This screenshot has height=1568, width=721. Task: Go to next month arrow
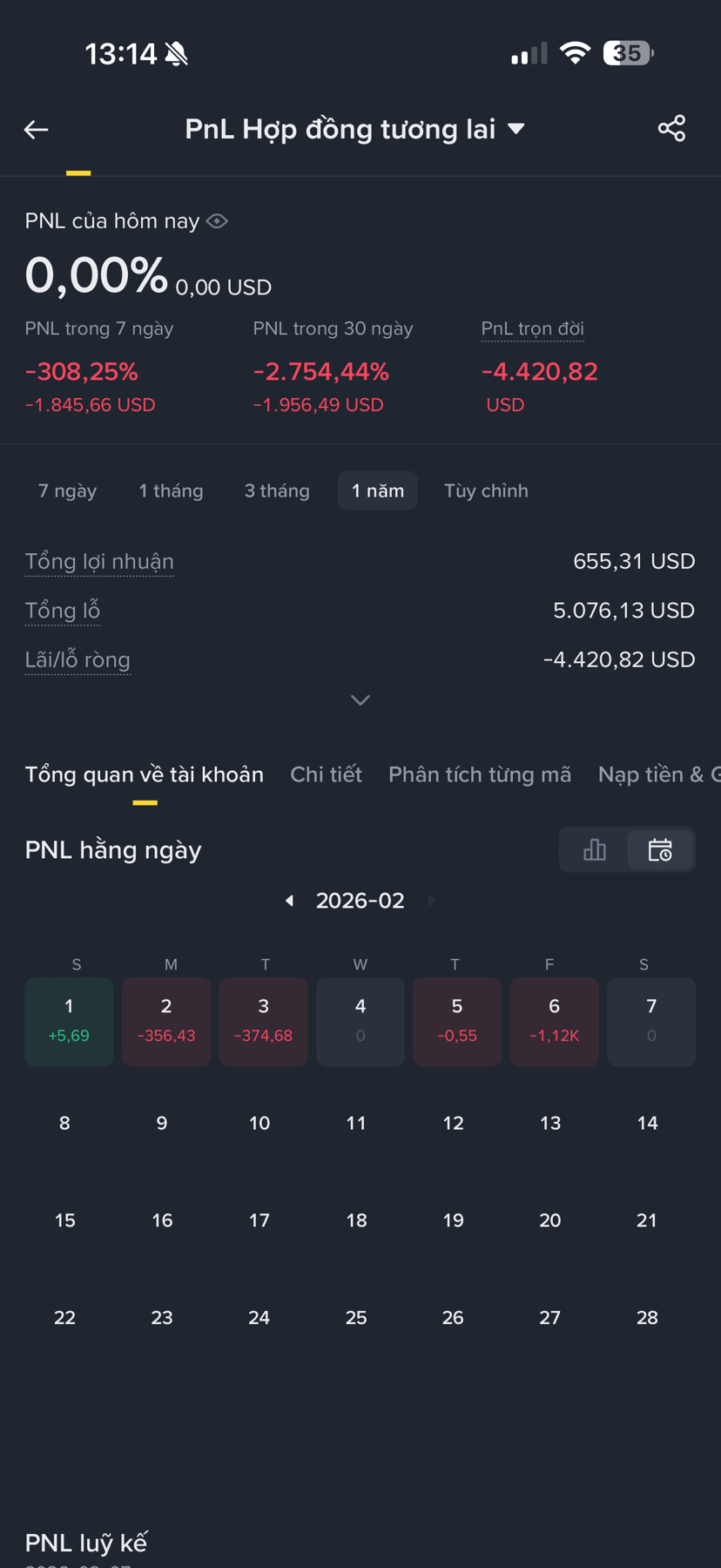[432, 901]
